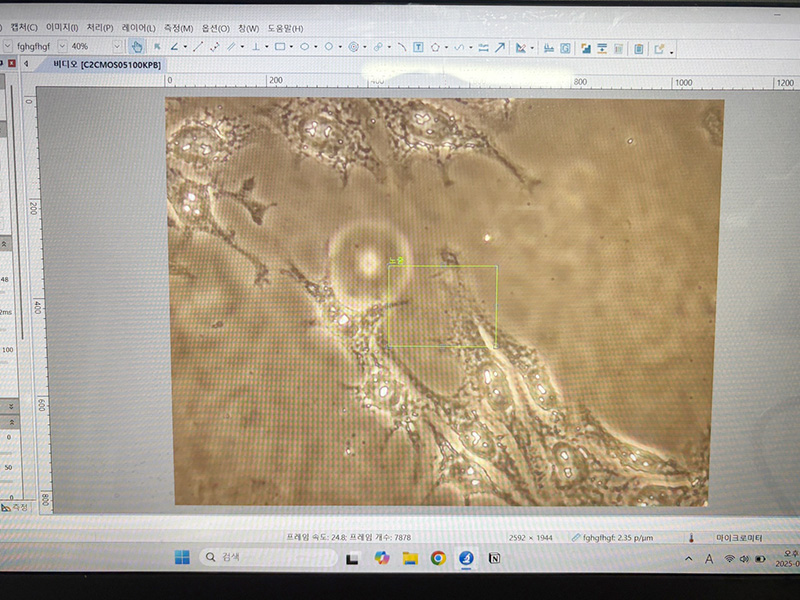Select the angle measurement tool
Viewport: 800px width, 600px height.
pyautogui.click(x=174, y=47)
